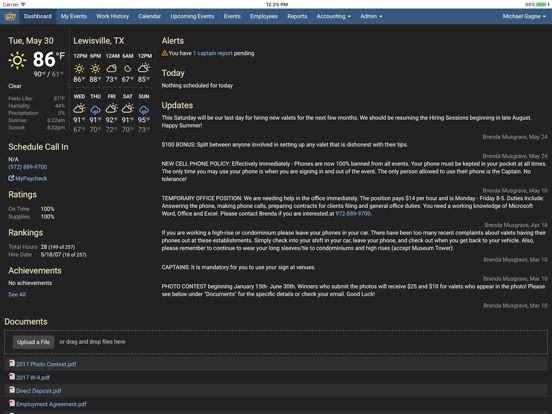Open the Events page
Image resolution: width=552 pixels, height=414 pixels.
tap(232, 16)
